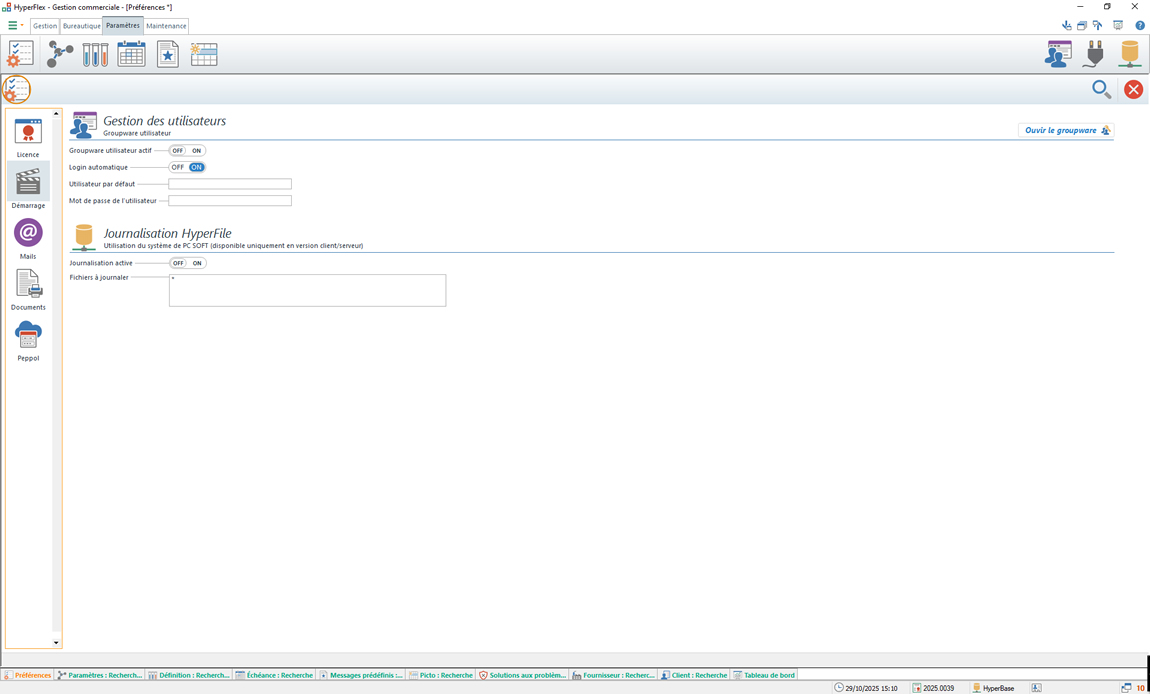Turn off the Login automatique switch
This screenshot has height=694, width=1150.
tap(178, 167)
